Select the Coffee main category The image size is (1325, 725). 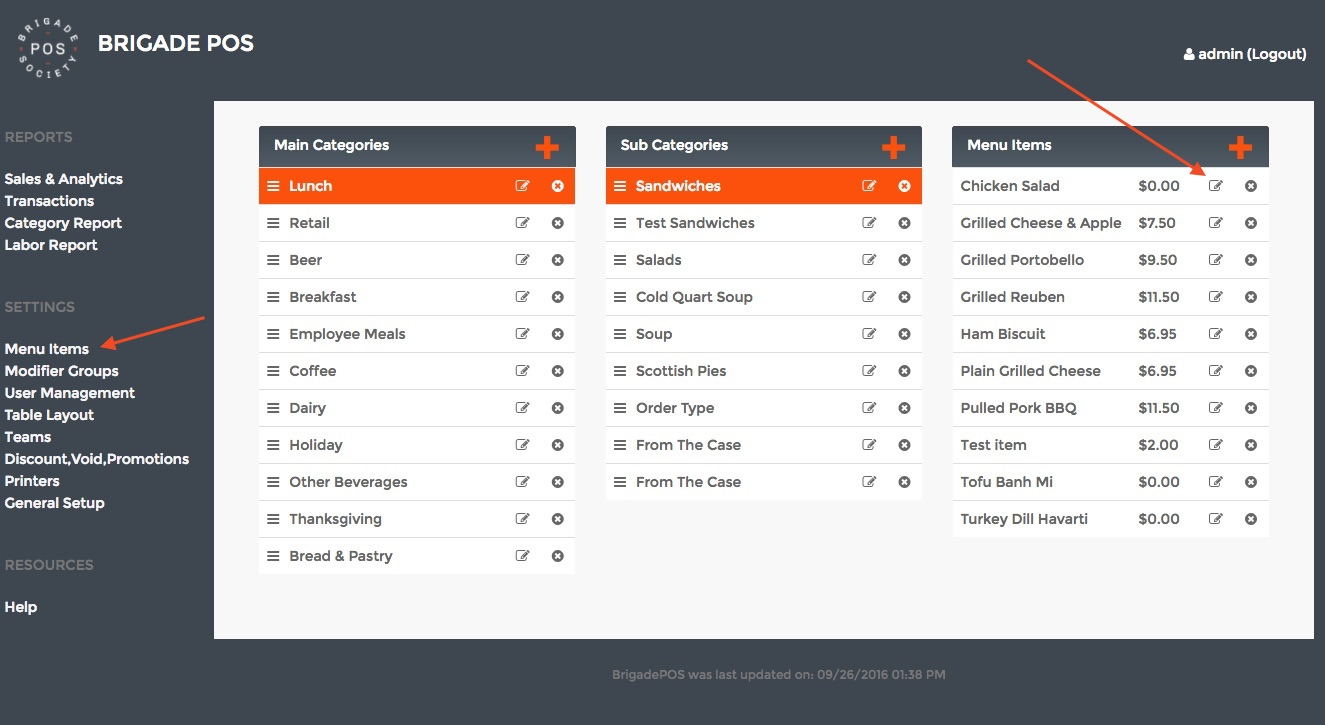point(313,371)
